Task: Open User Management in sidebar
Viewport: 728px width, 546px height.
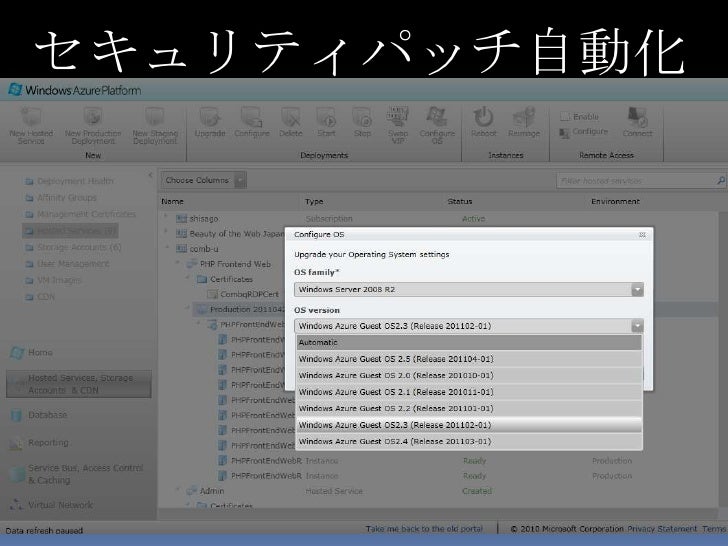Action: [x=67, y=264]
